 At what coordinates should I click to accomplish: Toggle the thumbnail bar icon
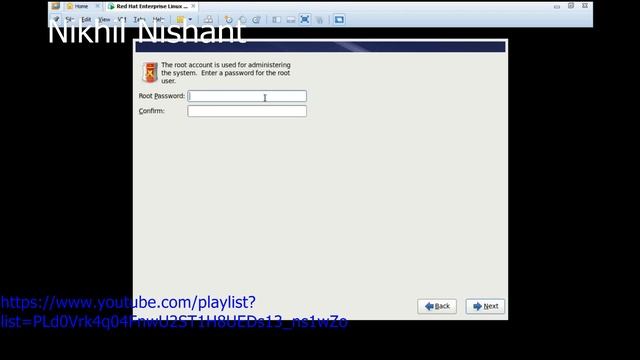tap(291, 20)
